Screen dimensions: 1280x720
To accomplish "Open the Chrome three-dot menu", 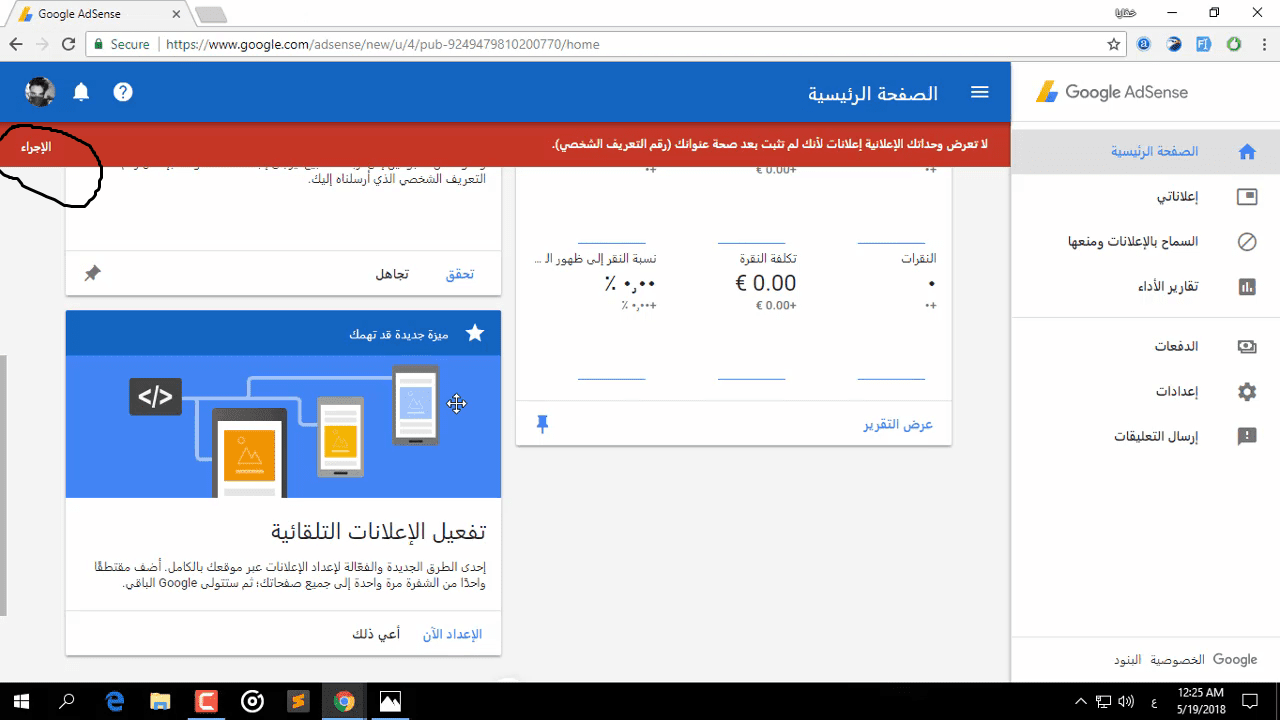I will tap(1264, 44).
